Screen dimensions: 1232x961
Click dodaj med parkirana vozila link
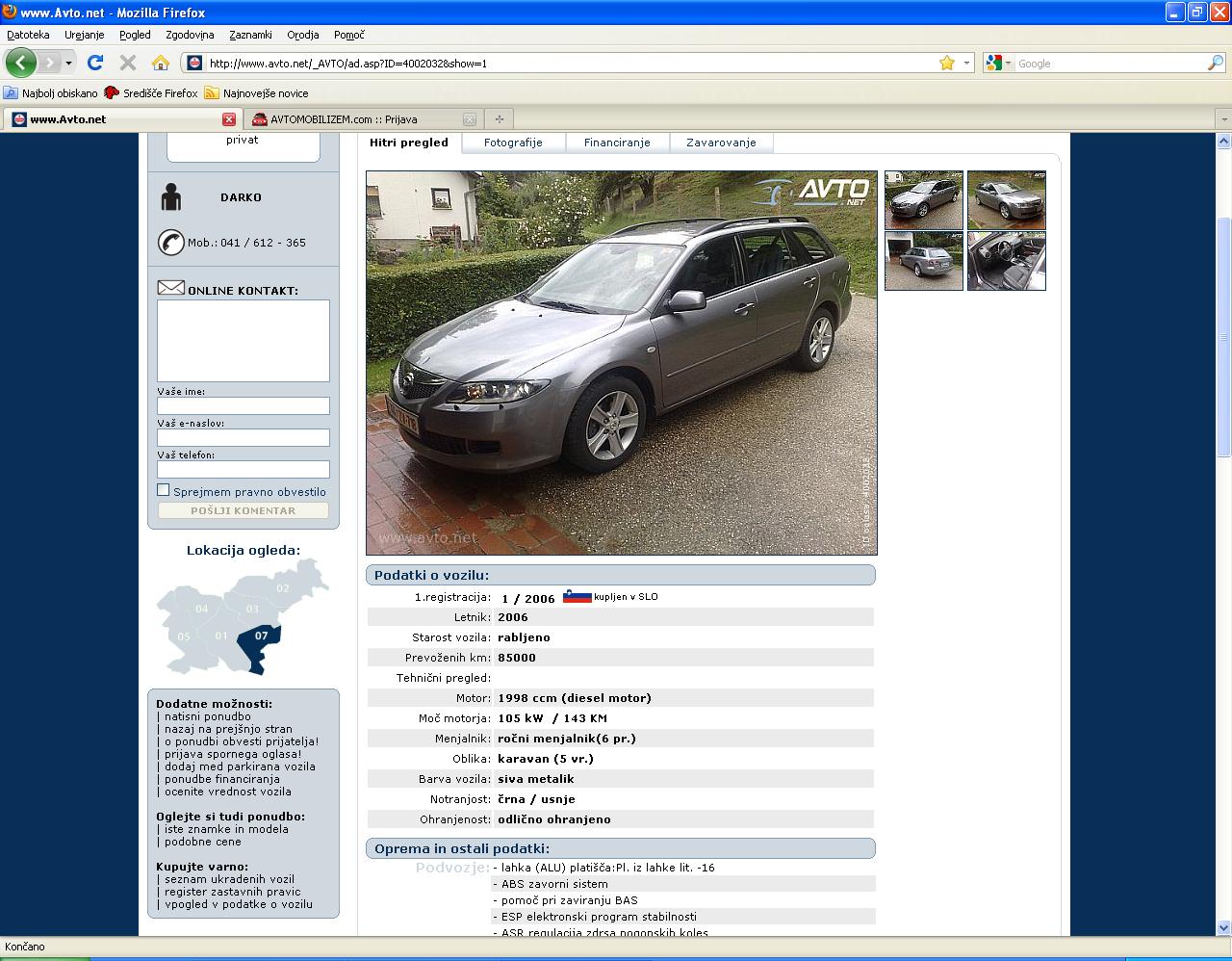tap(240, 766)
